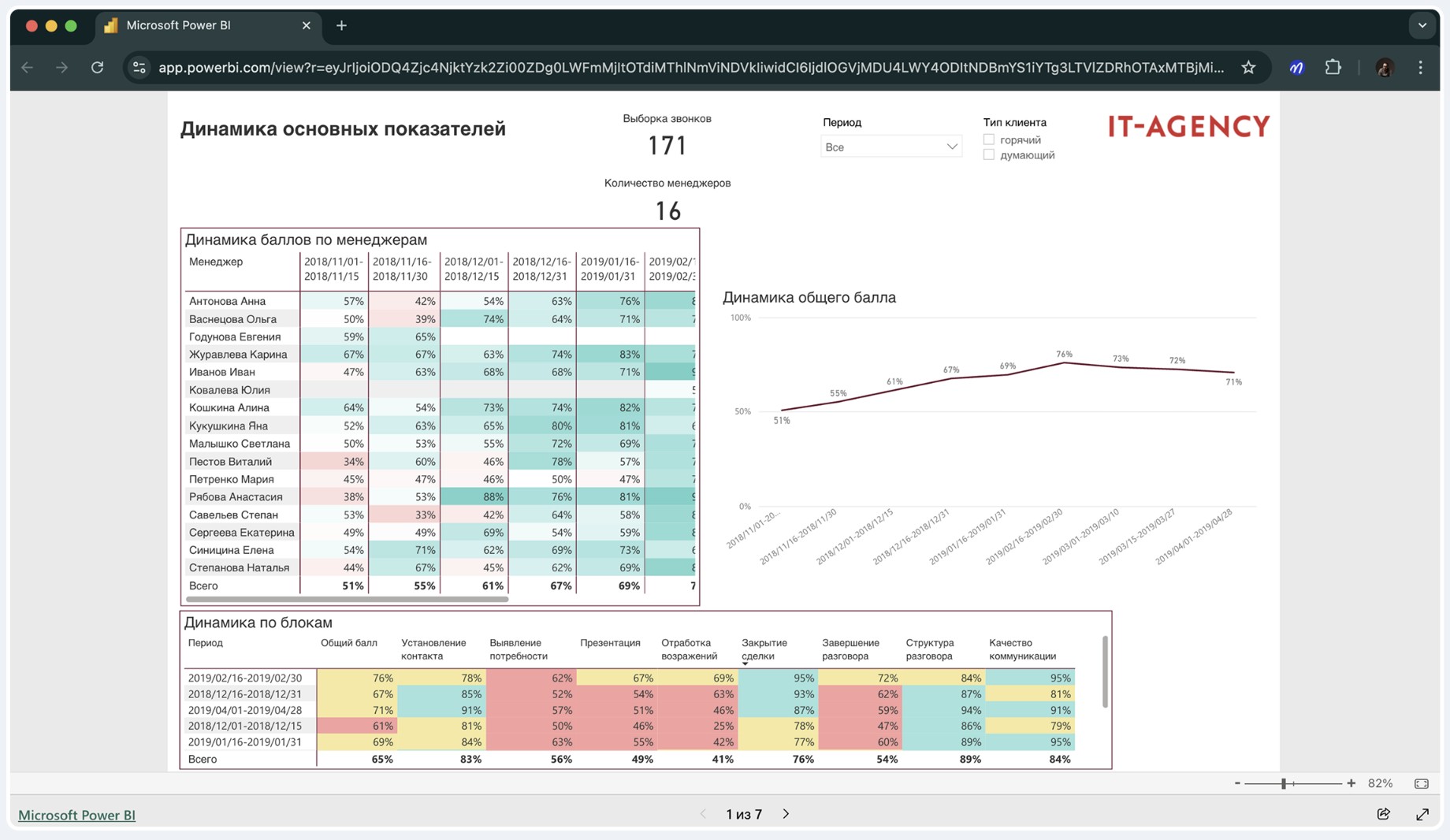Screen dimensions: 1450x840
Task: Go to next report page arrow
Action: click(786, 814)
